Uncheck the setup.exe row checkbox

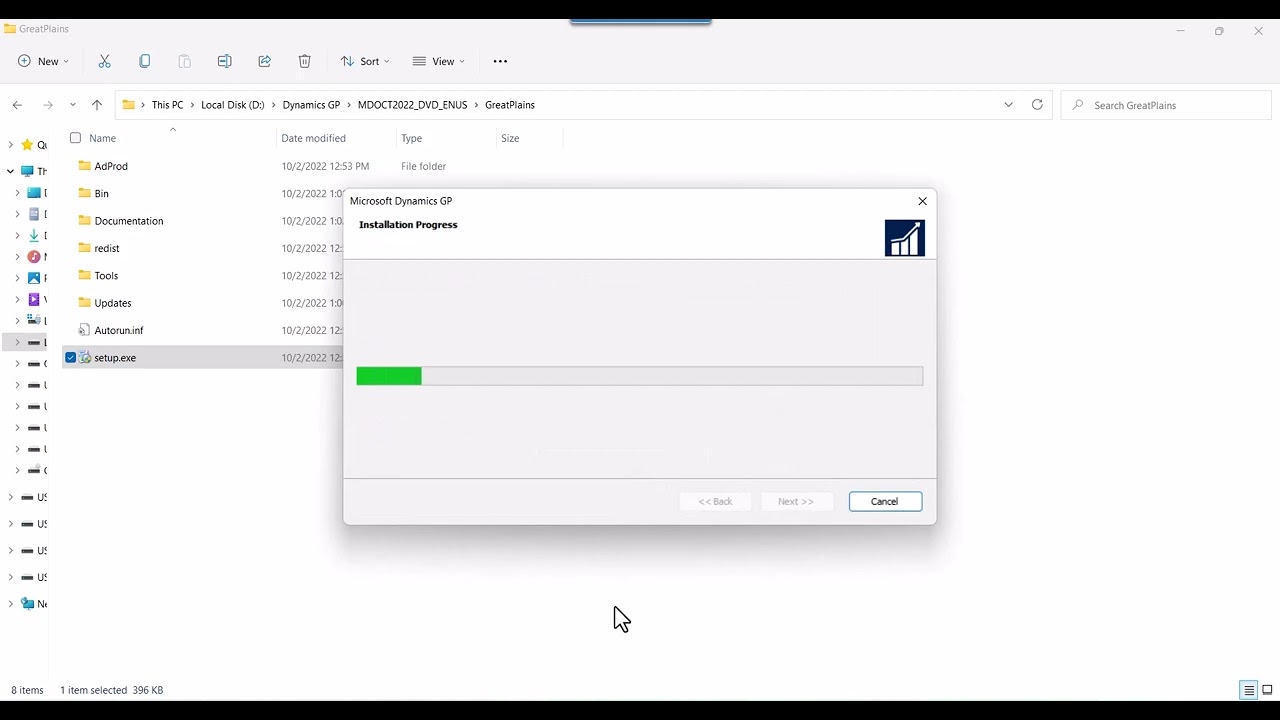click(x=70, y=357)
